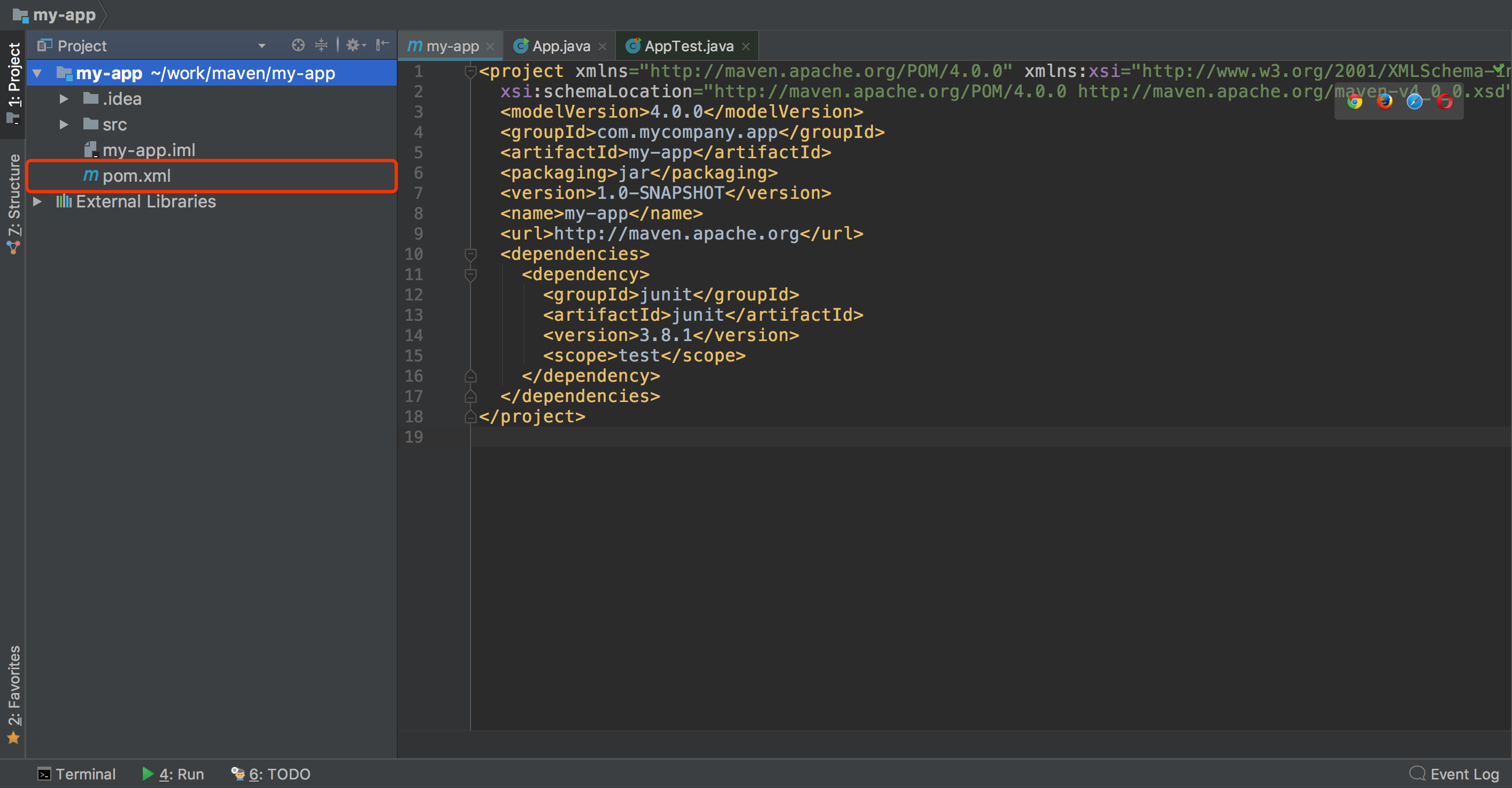
Task: Open the 4: Run tool window
Action: point(173,774)
